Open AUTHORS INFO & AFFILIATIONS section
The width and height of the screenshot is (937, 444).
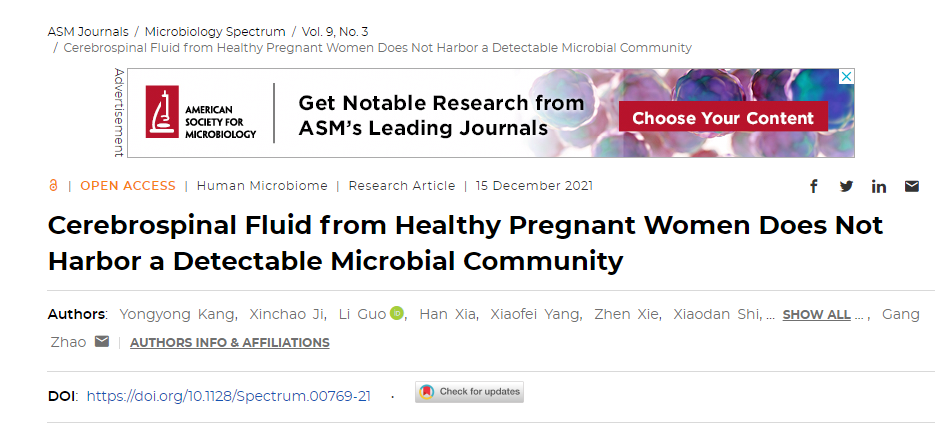click(x=229, y=343)
